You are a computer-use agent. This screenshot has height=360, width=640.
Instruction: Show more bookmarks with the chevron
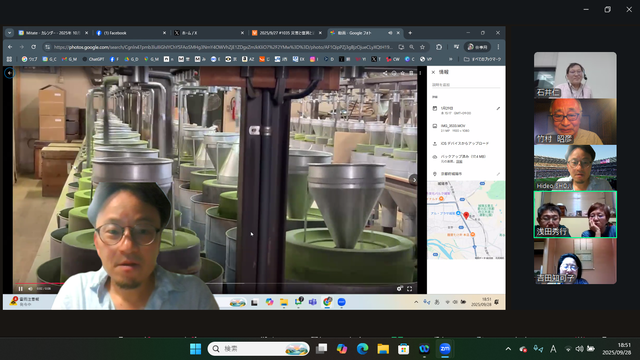click(x=451, y=59)
